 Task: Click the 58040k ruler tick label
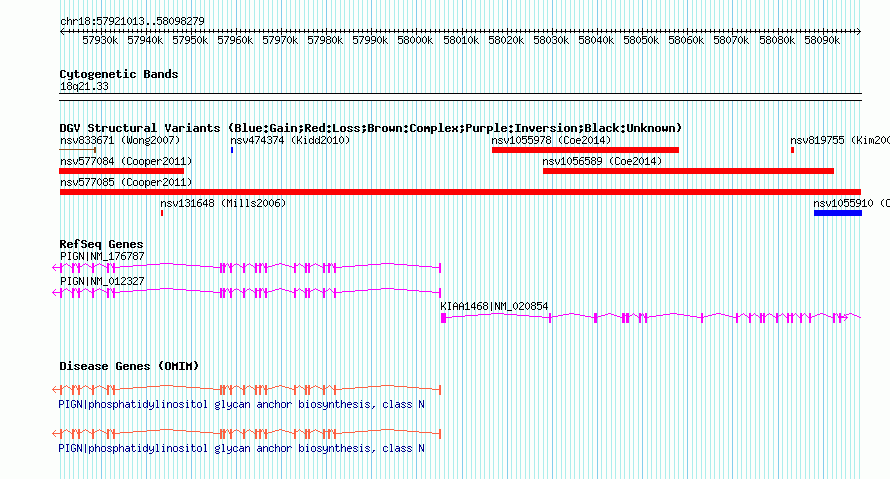(596, 40)
